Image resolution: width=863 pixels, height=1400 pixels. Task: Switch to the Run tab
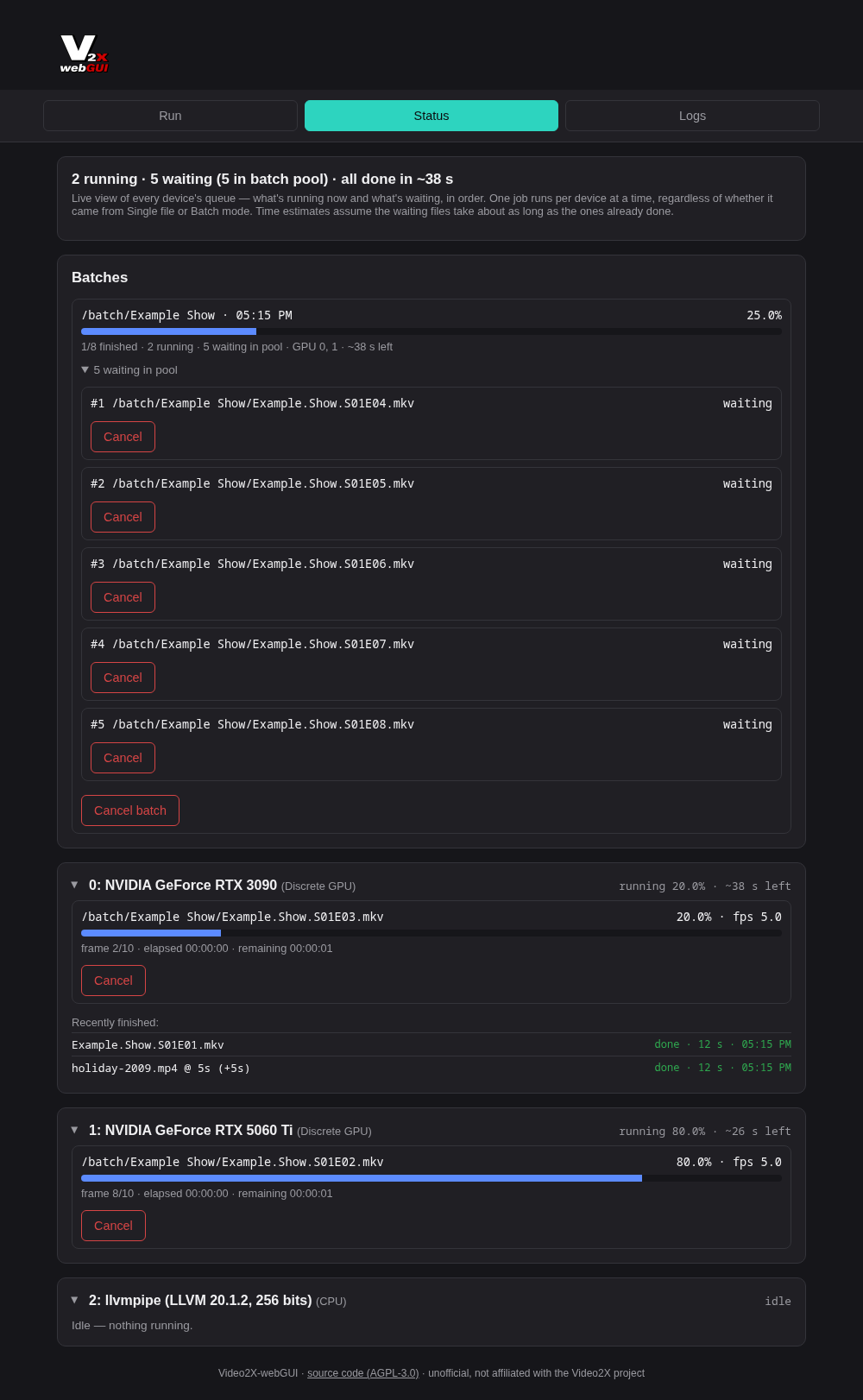[x=170, y=116]
